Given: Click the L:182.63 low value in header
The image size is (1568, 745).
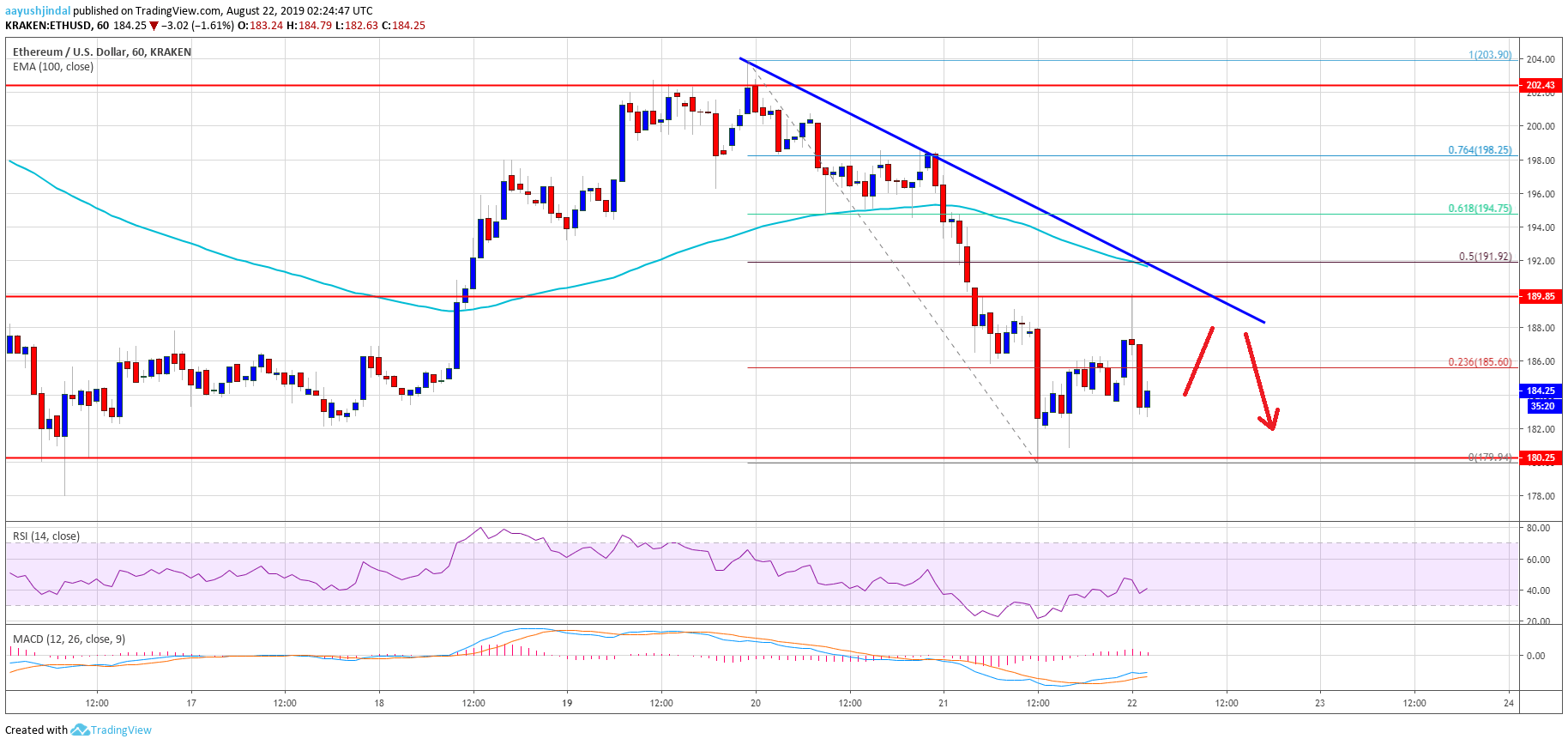Looking at the screenshot, I should coord(356,26).
